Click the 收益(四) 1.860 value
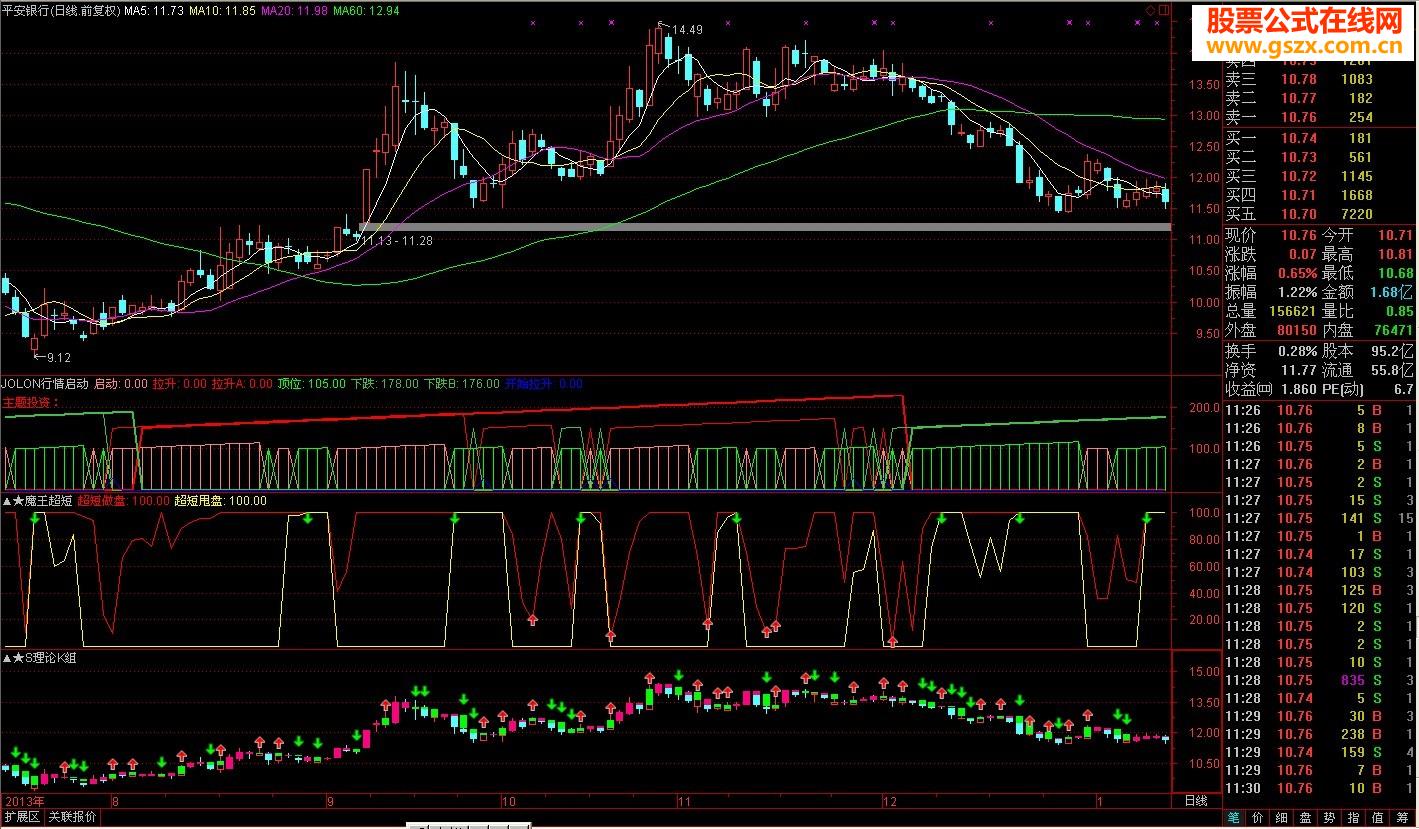The width and height of the screenshot is (1419, 829). (1298, 389)
